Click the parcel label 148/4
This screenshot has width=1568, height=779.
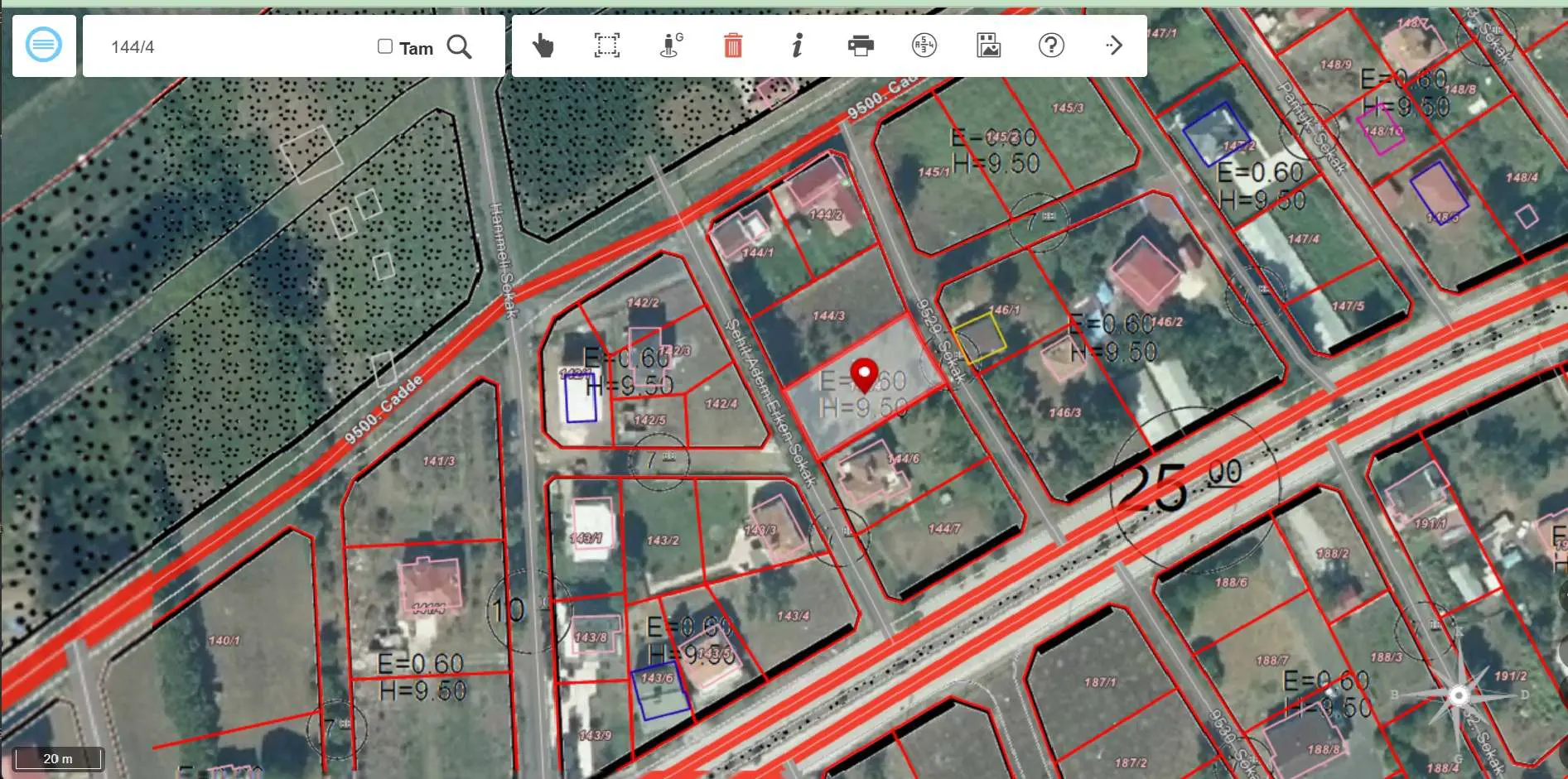tap(1522, 177)
